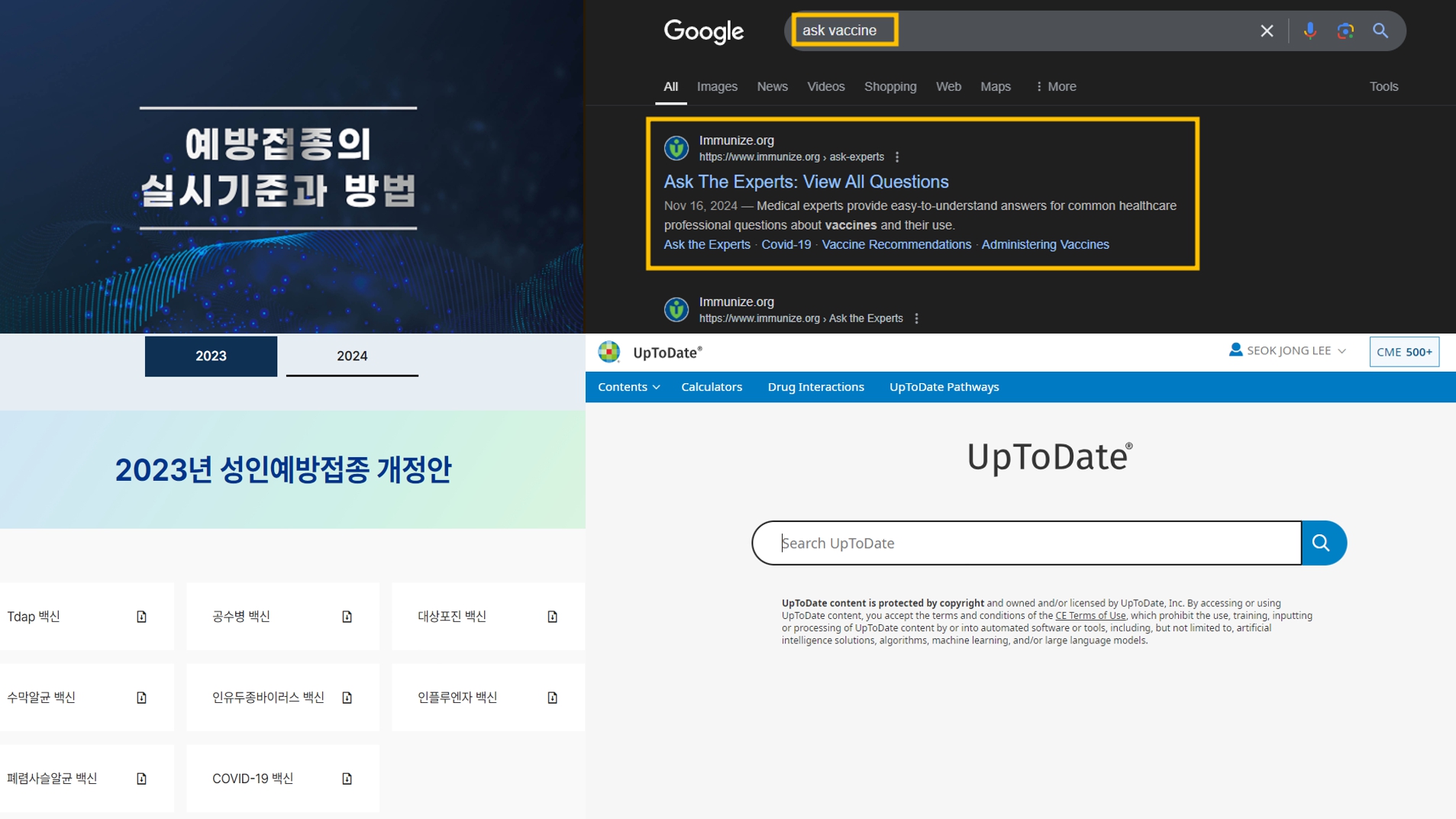Screen dimensions: 1456x819
Task: Open Google search Tools
Action: (1383, 86)
